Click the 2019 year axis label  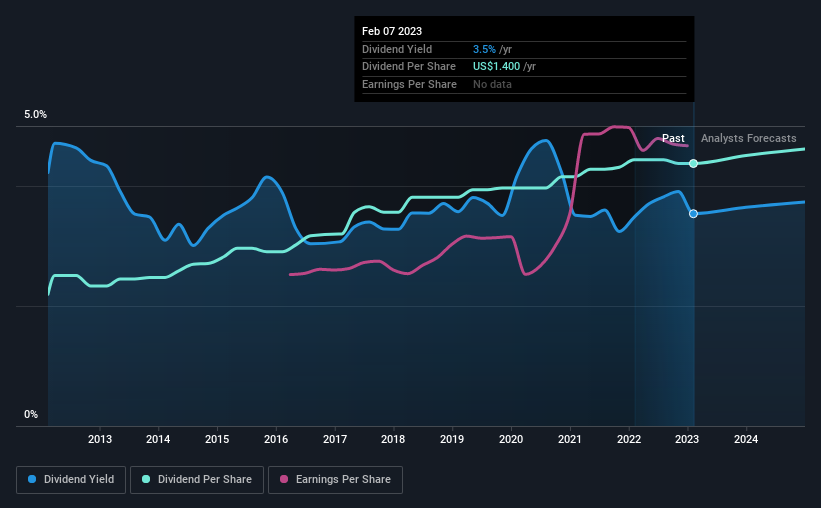pyautogui.click(x=452, y=439)
